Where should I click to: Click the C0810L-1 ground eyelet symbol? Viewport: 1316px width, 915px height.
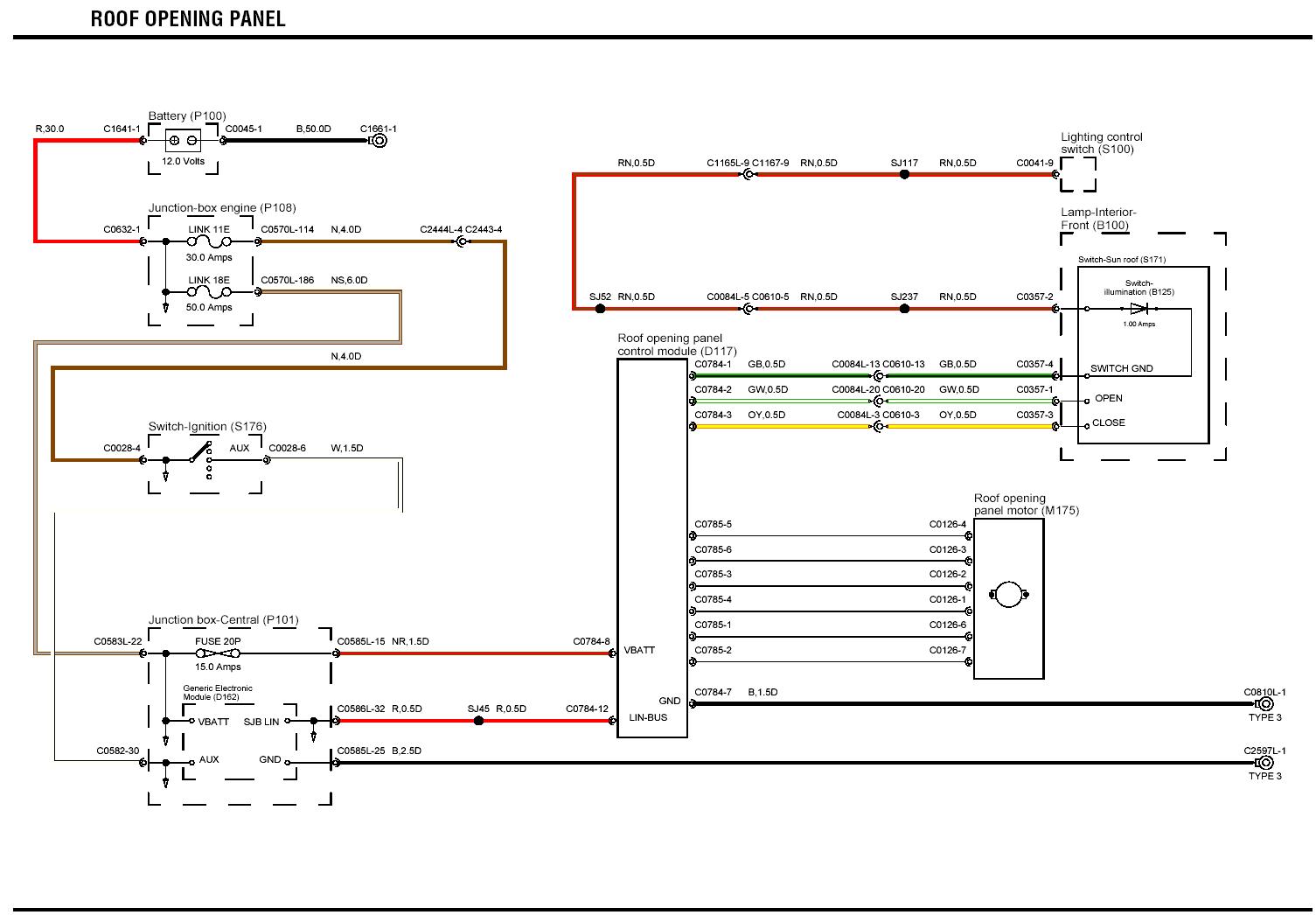click(1264, 704)
